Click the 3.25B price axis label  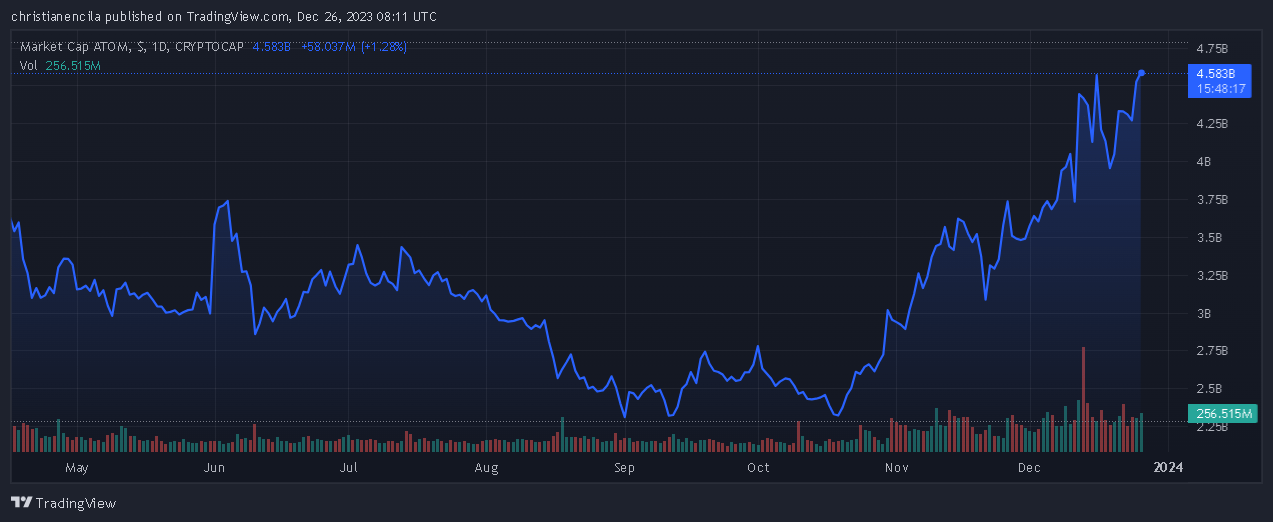coord(1212,275)
